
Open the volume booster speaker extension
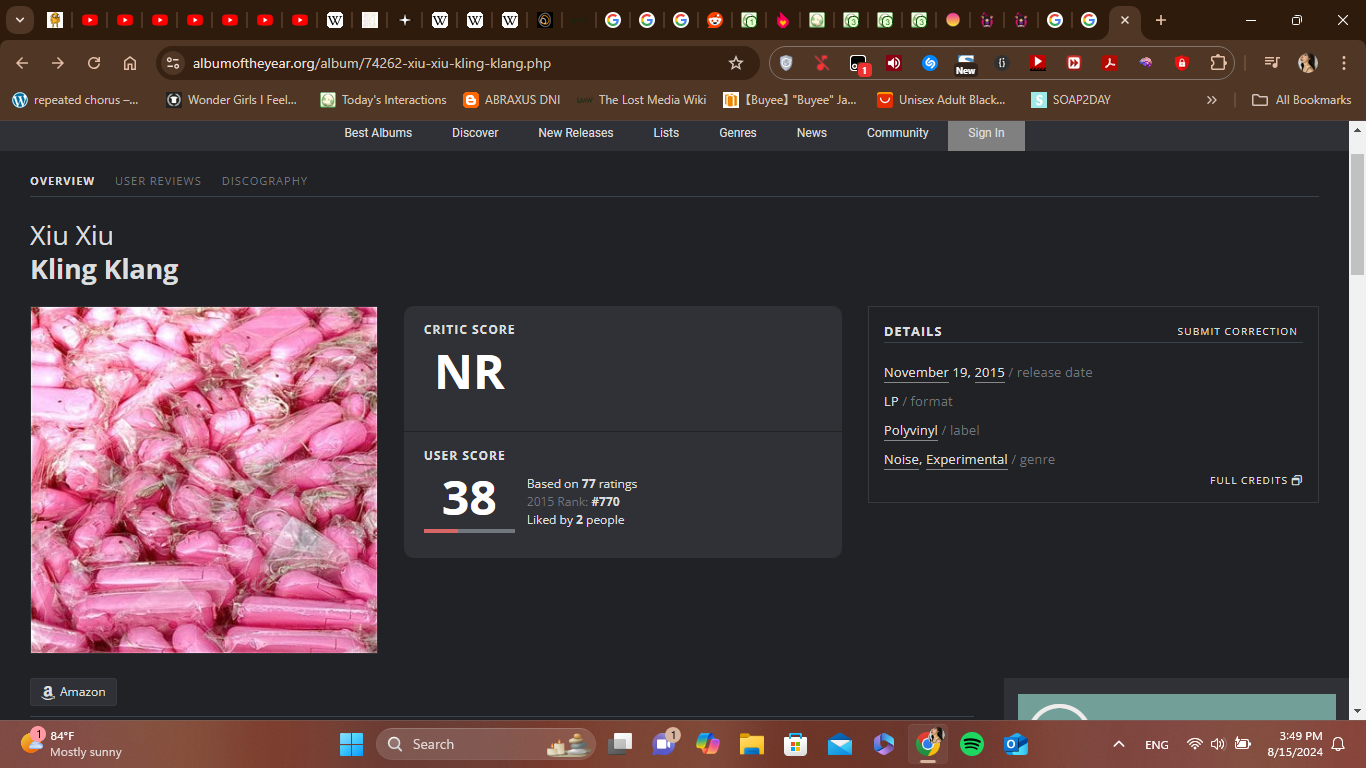coord(893,63)
